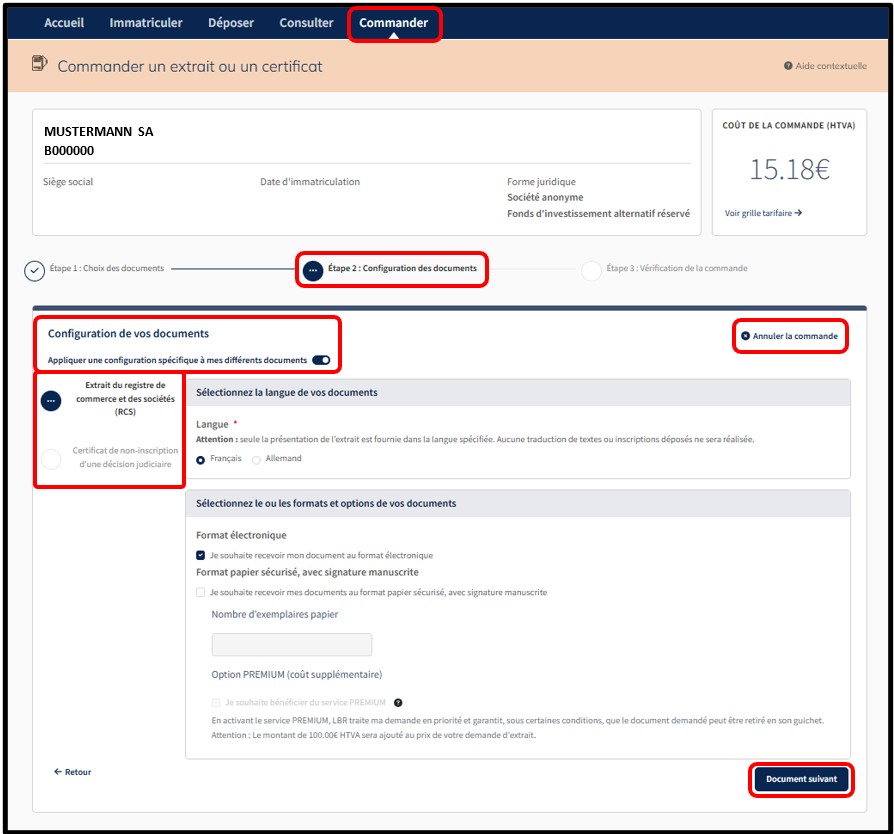Open the Immatriculer menu
Screen dimensions: 894x834
146,23
